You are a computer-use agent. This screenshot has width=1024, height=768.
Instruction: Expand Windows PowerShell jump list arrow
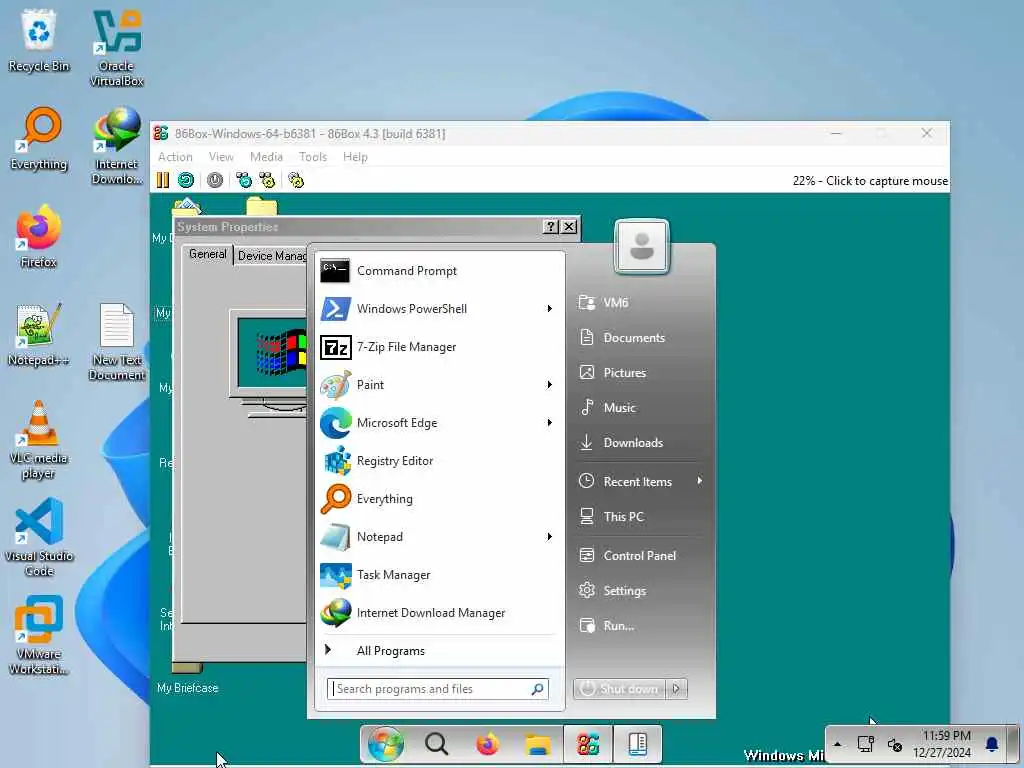pyautogui.click(x=550, y=309)
